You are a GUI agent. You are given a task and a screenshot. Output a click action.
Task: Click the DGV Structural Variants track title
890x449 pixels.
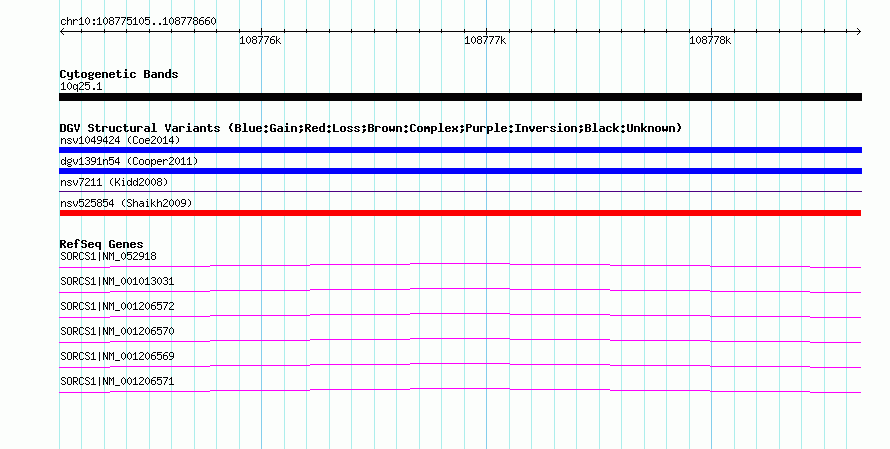tap(371, 128)
